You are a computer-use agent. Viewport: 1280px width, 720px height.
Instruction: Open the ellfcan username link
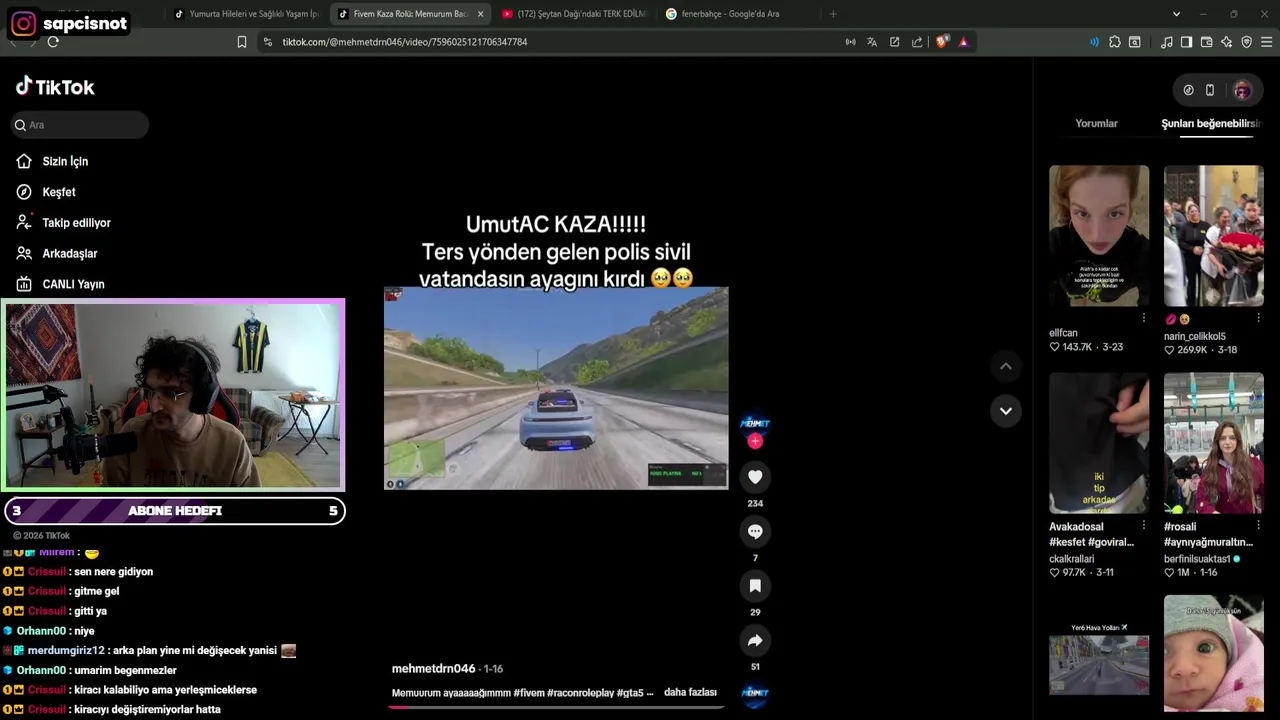(x=1063, y=333)
